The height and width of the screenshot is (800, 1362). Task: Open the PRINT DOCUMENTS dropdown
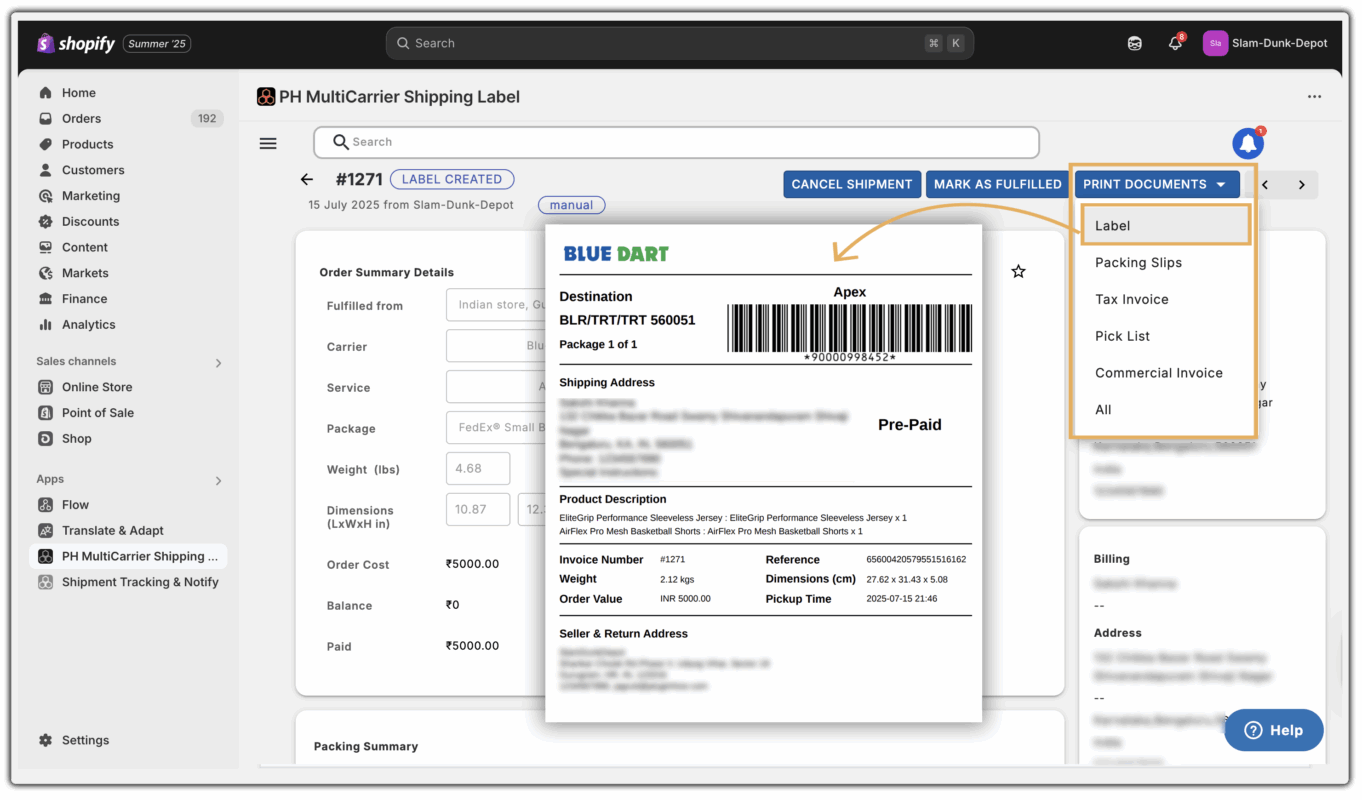tap(1157, 184)
